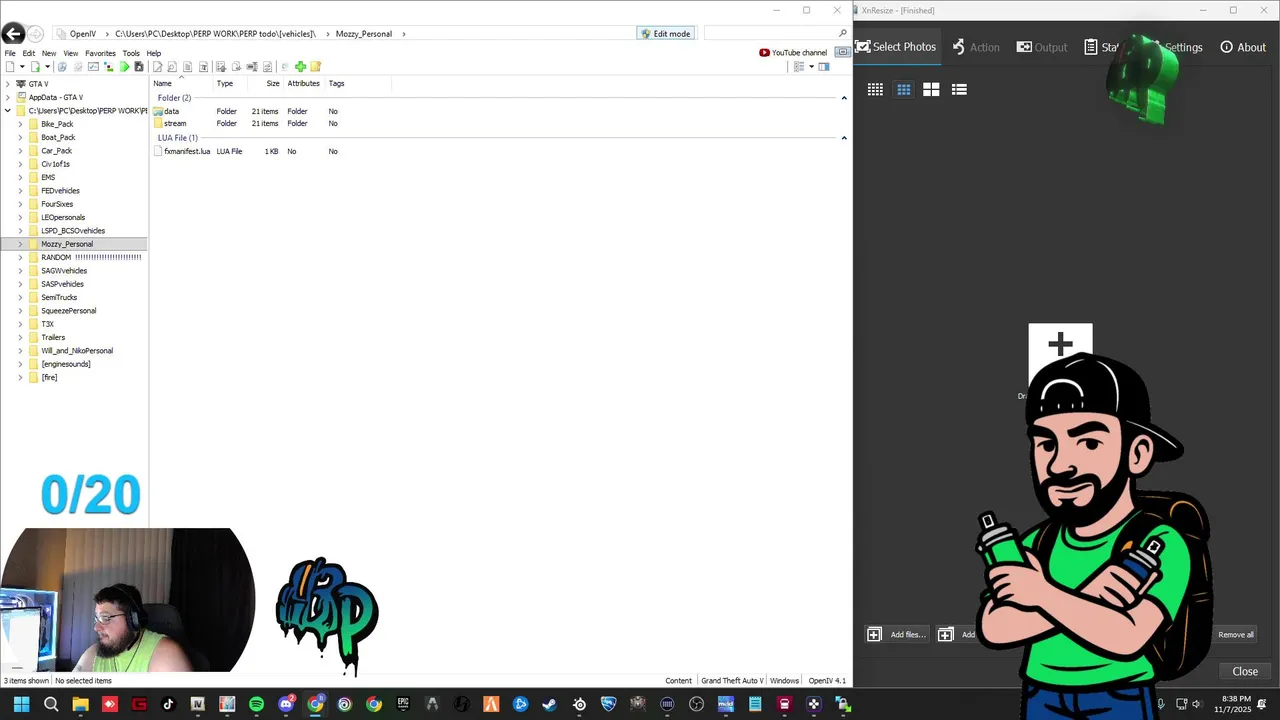Viewport: 1280px width, 720px height.
Task: Select list view in XnResize
Action: tap(959, 89)
